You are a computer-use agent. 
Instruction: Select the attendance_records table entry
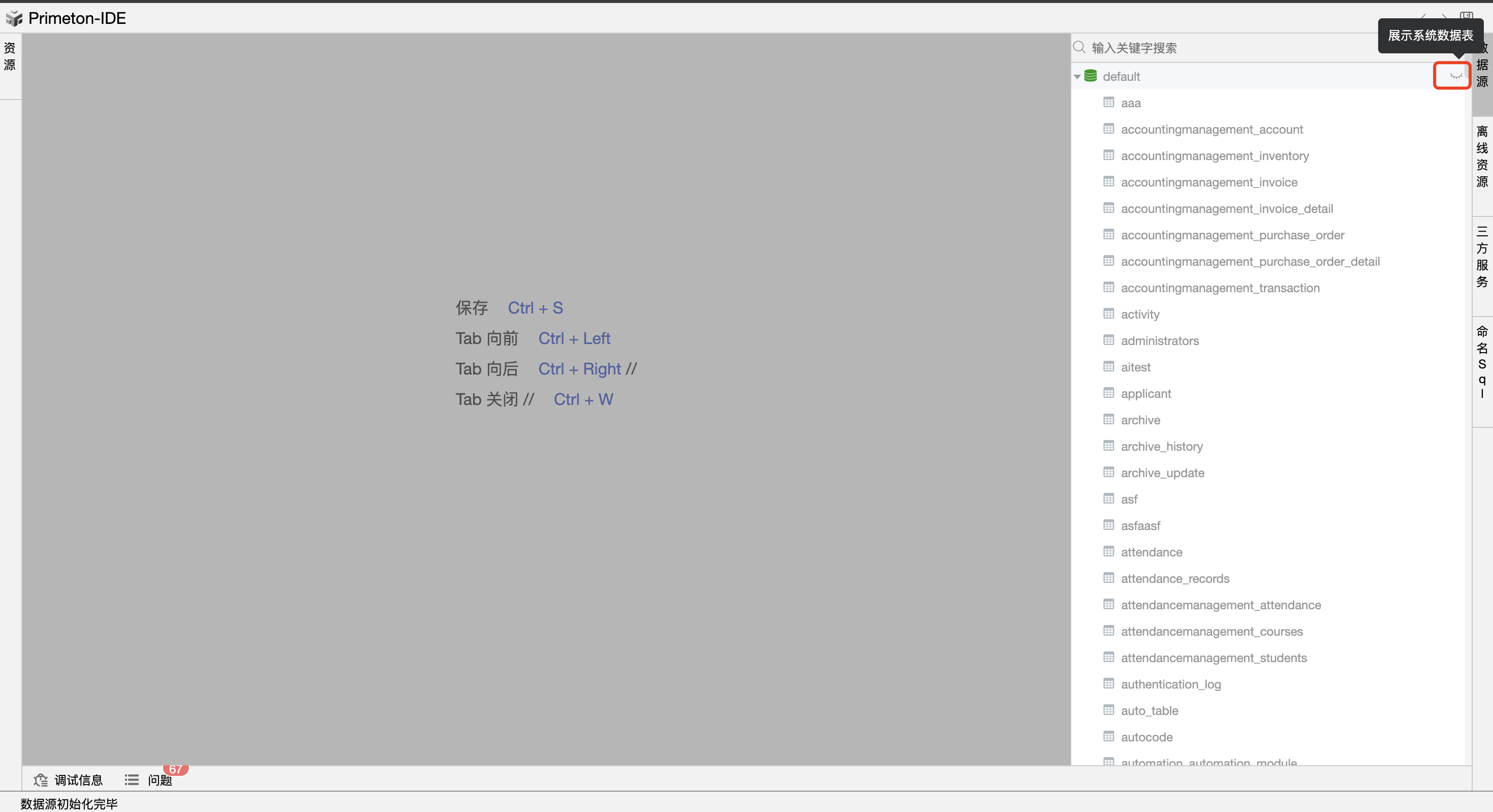tap(1174, 578)
